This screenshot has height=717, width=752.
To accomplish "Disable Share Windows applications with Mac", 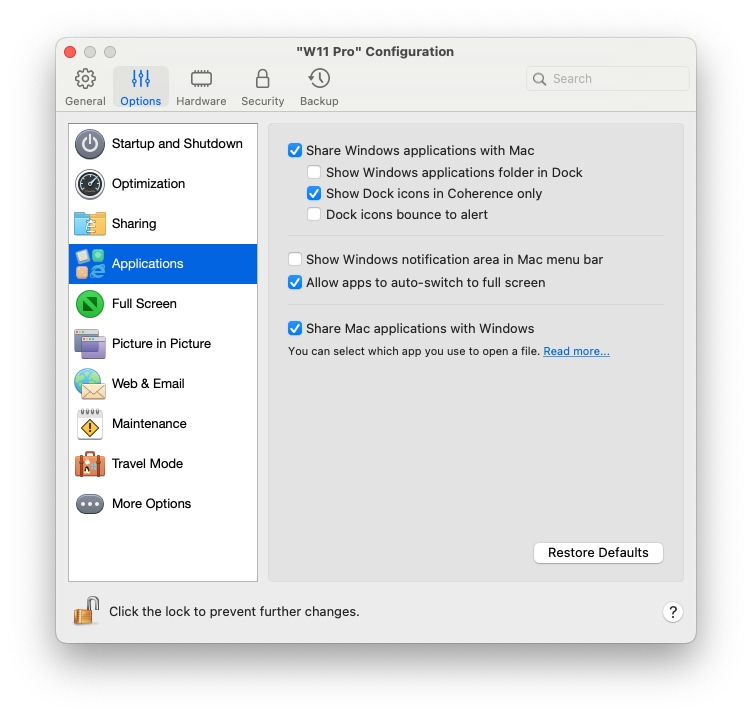I will (x=295, y=151).
